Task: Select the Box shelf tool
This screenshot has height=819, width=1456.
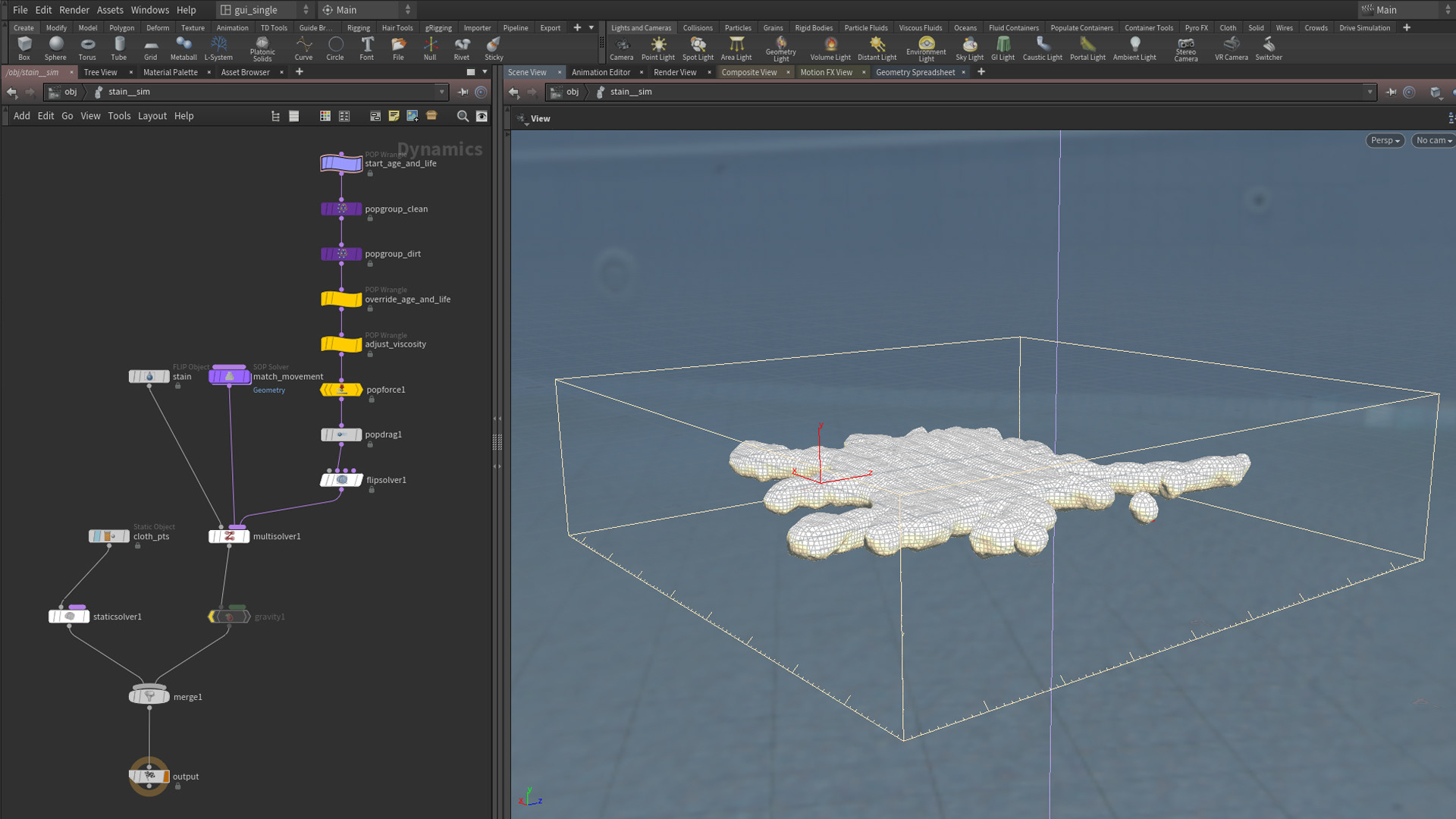Action: point(24,49)
